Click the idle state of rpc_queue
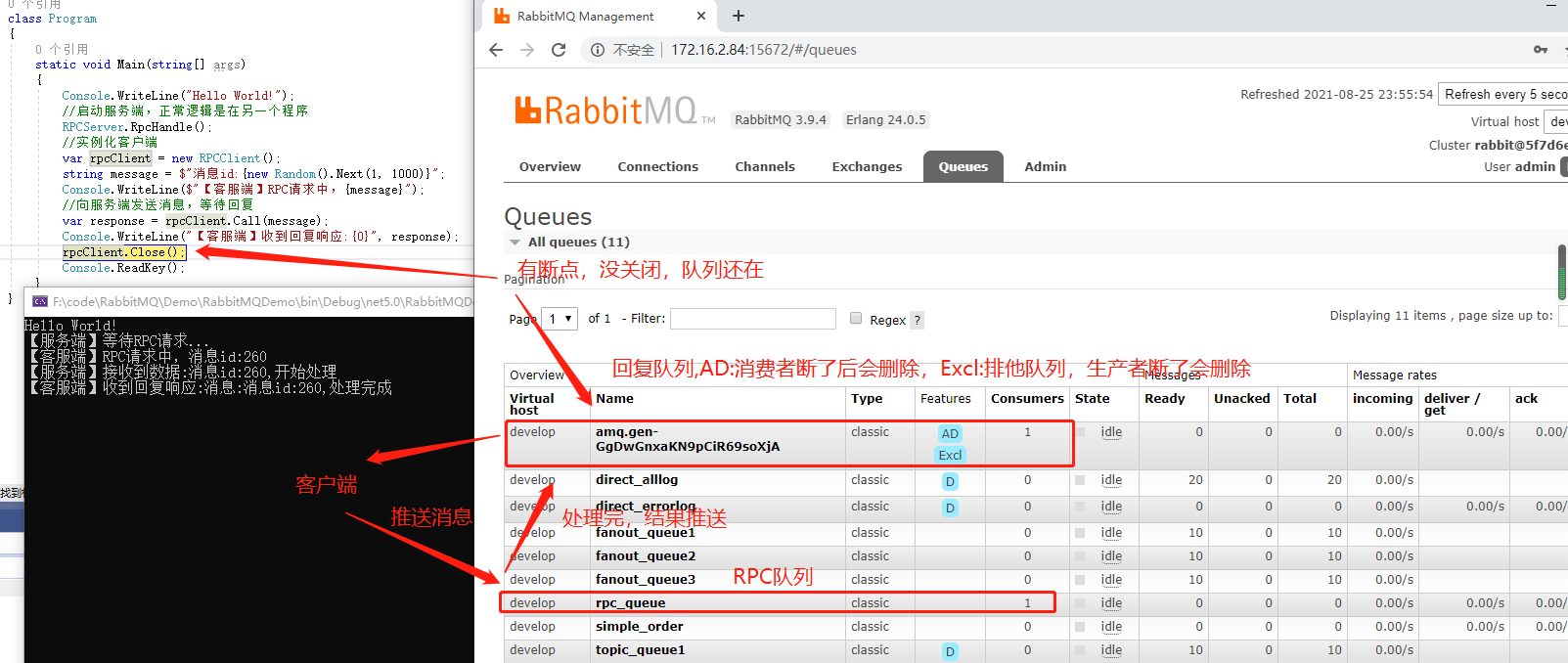 [1111, 602]
